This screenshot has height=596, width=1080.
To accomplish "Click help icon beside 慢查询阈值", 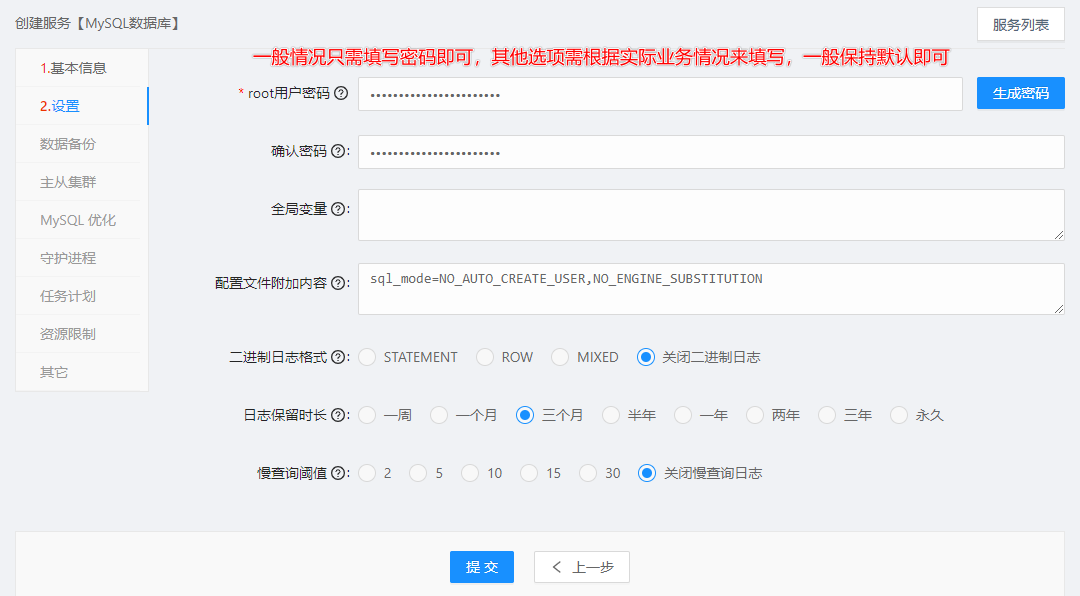I will click(x=339, y=473).
